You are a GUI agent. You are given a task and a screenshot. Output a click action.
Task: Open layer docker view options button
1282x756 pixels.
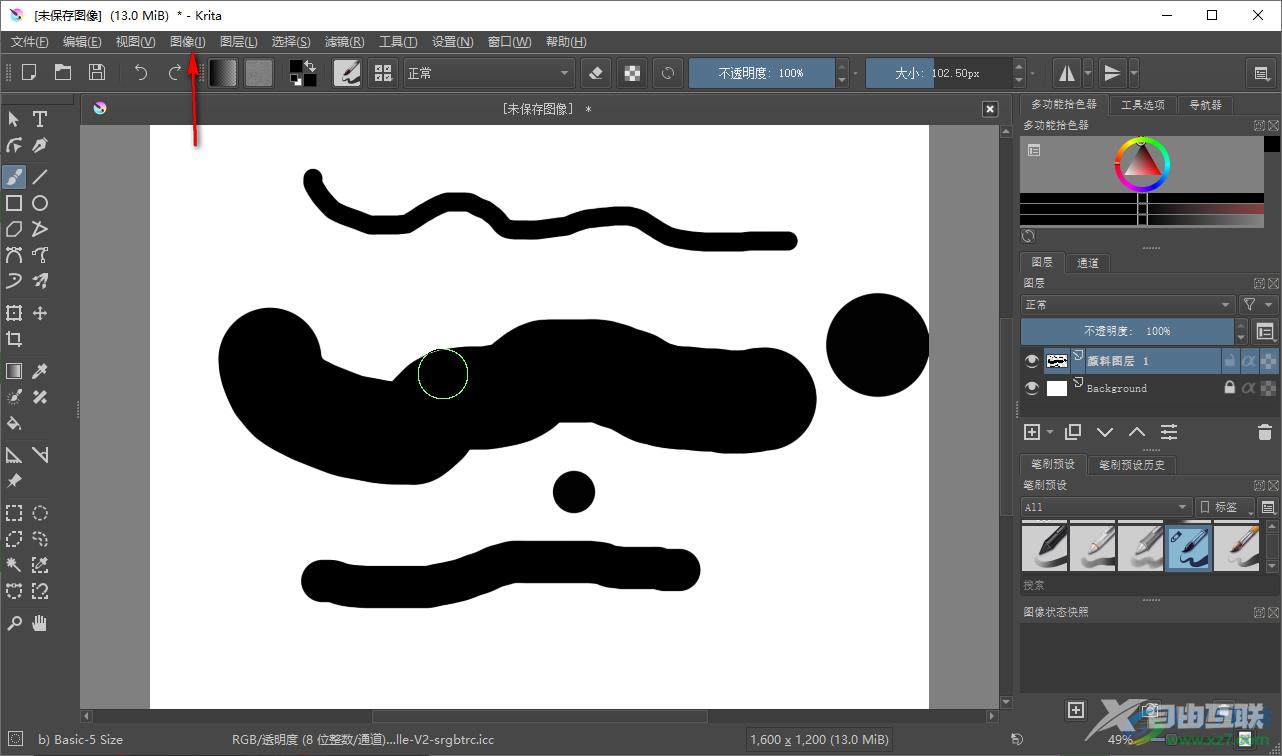1266,331
